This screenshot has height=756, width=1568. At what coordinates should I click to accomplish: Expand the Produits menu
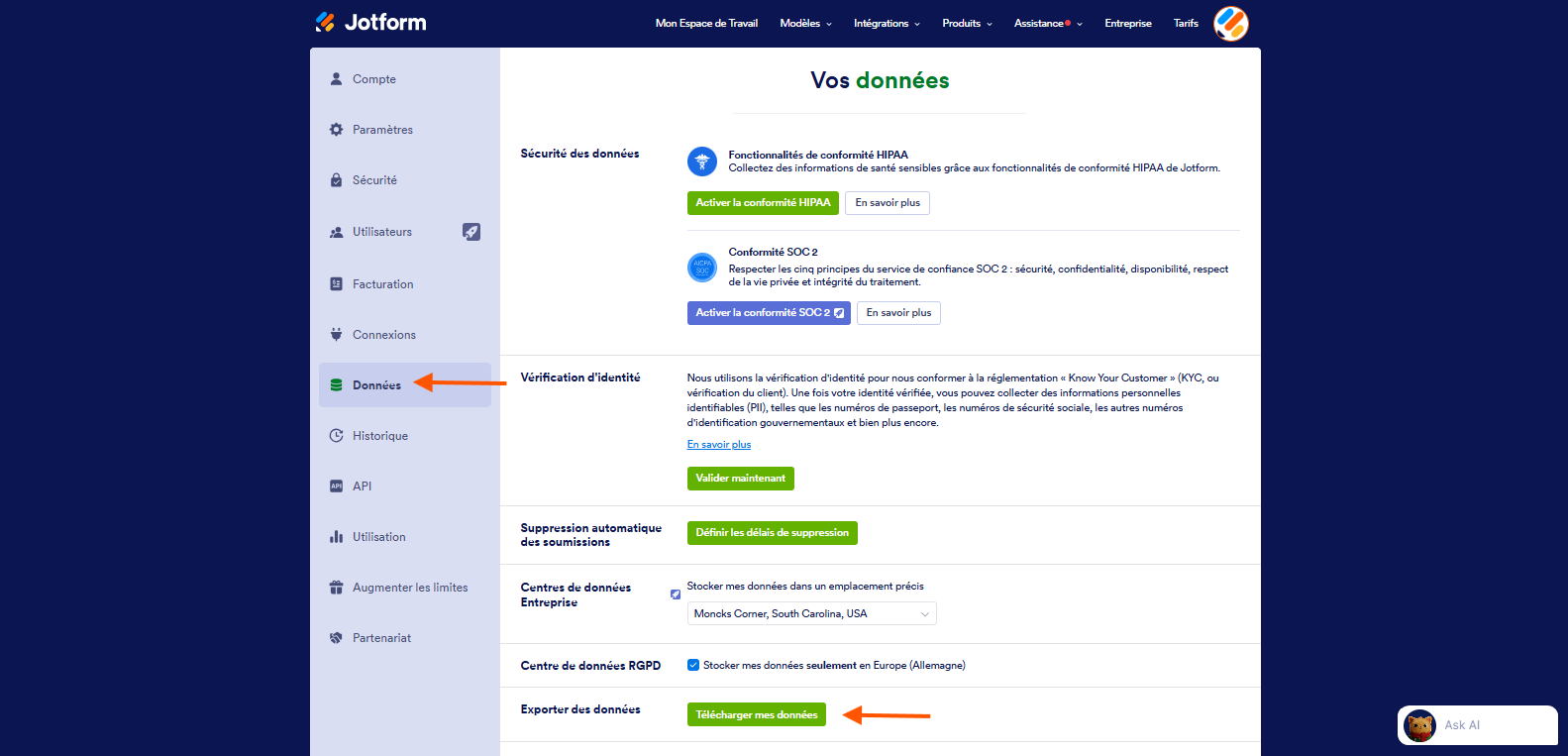pos(967,23)
